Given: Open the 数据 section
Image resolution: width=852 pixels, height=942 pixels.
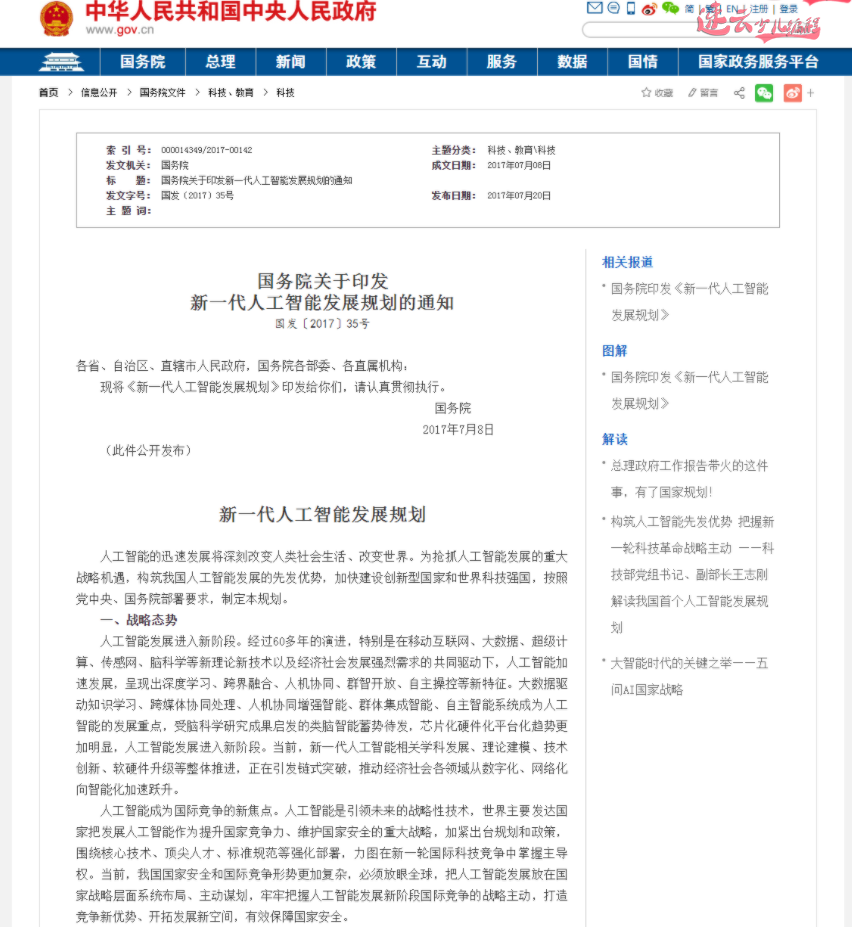Looking at the screenshot, I should 572,61.
